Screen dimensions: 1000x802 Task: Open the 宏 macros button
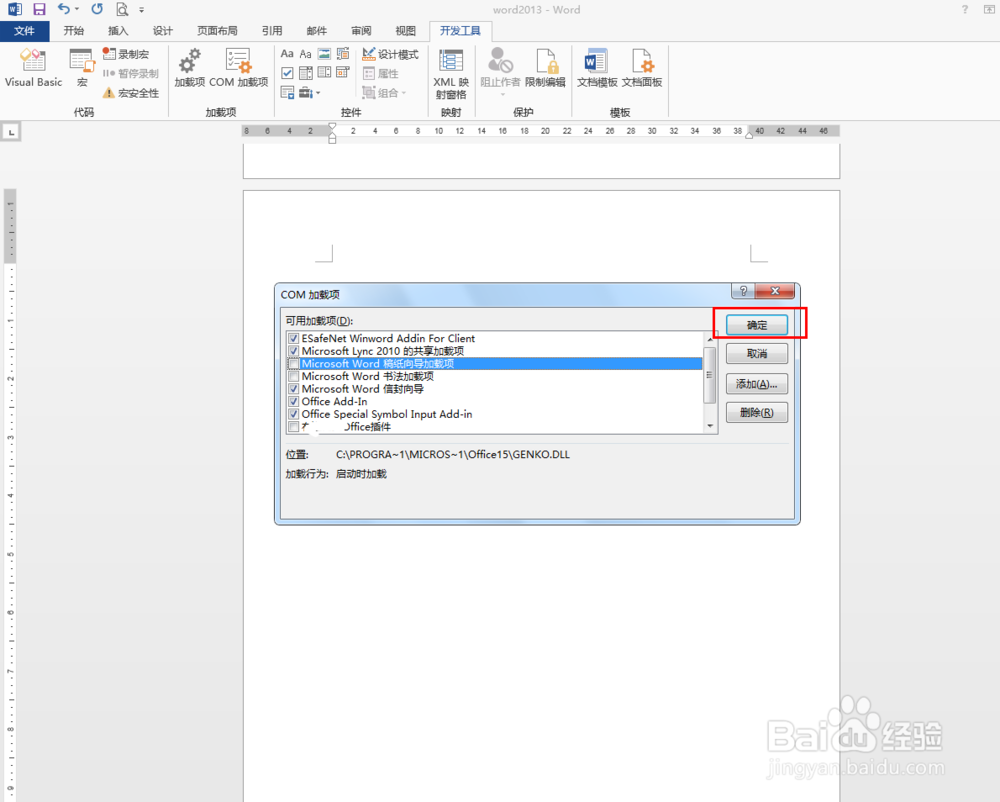(x=82, y=68)
